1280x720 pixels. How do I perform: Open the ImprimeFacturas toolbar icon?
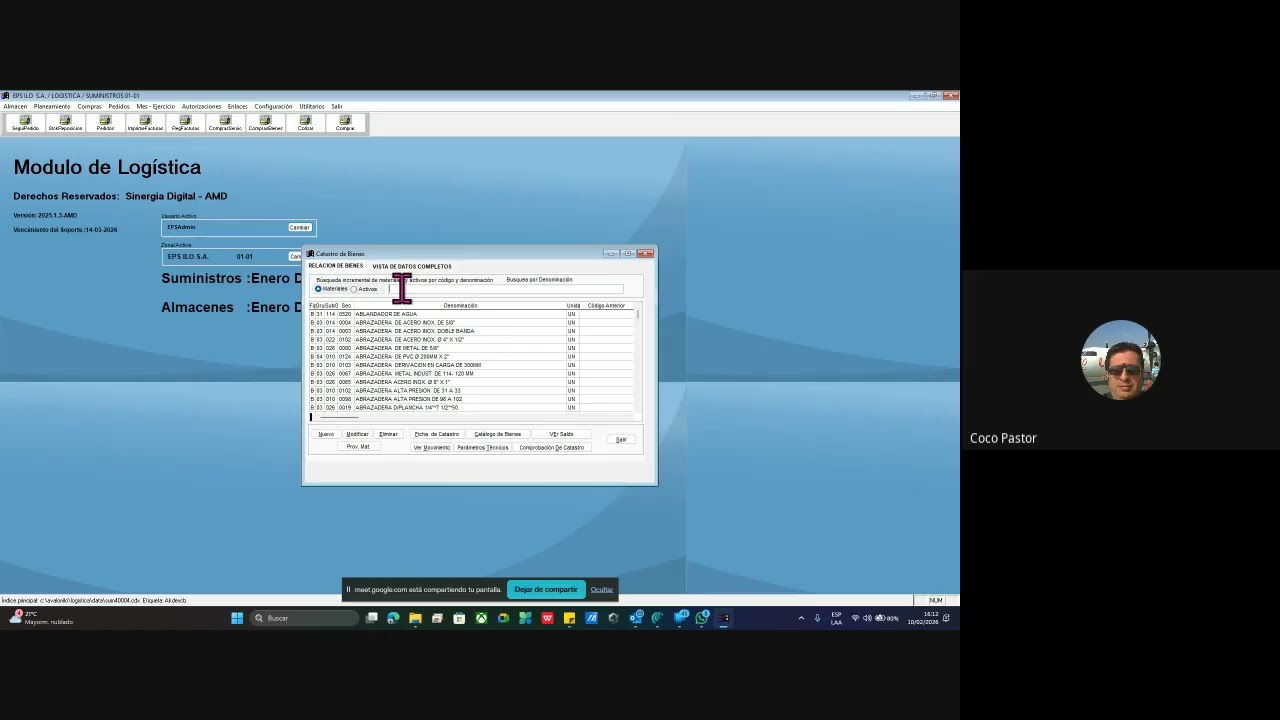tap(145, 122)
